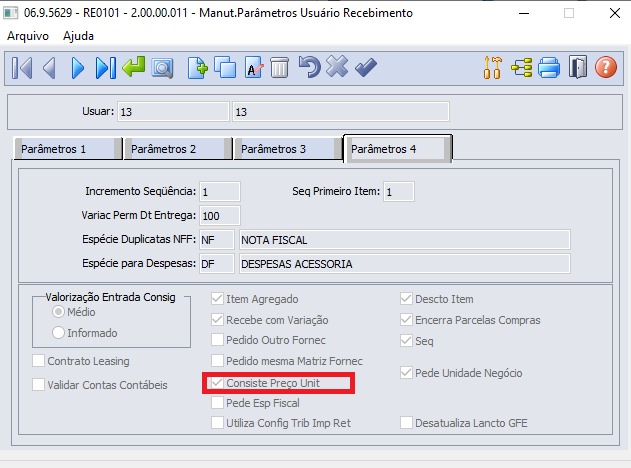Toggle Encerra Parcelas Compras checkbox
The image size is (631, 468).
(406, 320)
